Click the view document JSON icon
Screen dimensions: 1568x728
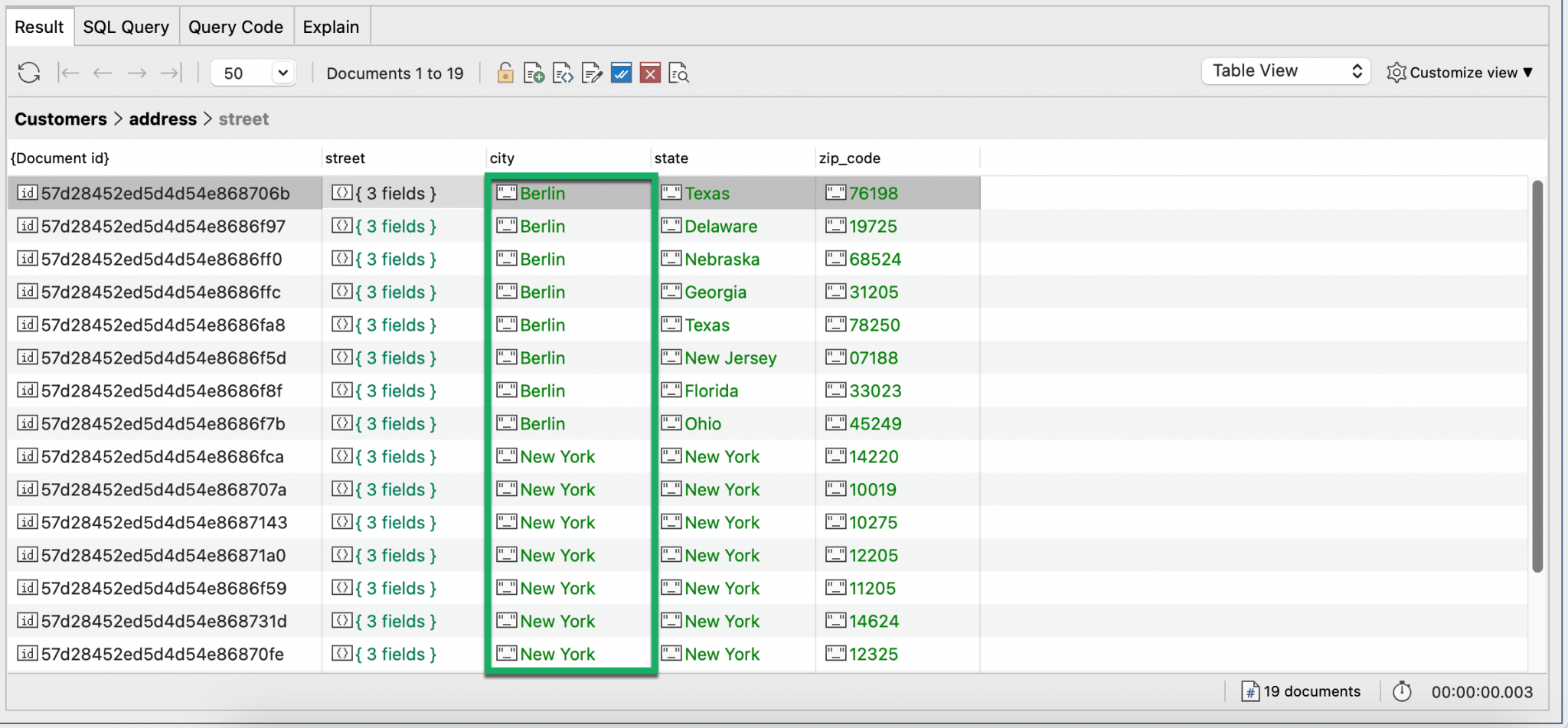(x=563, y=73)
